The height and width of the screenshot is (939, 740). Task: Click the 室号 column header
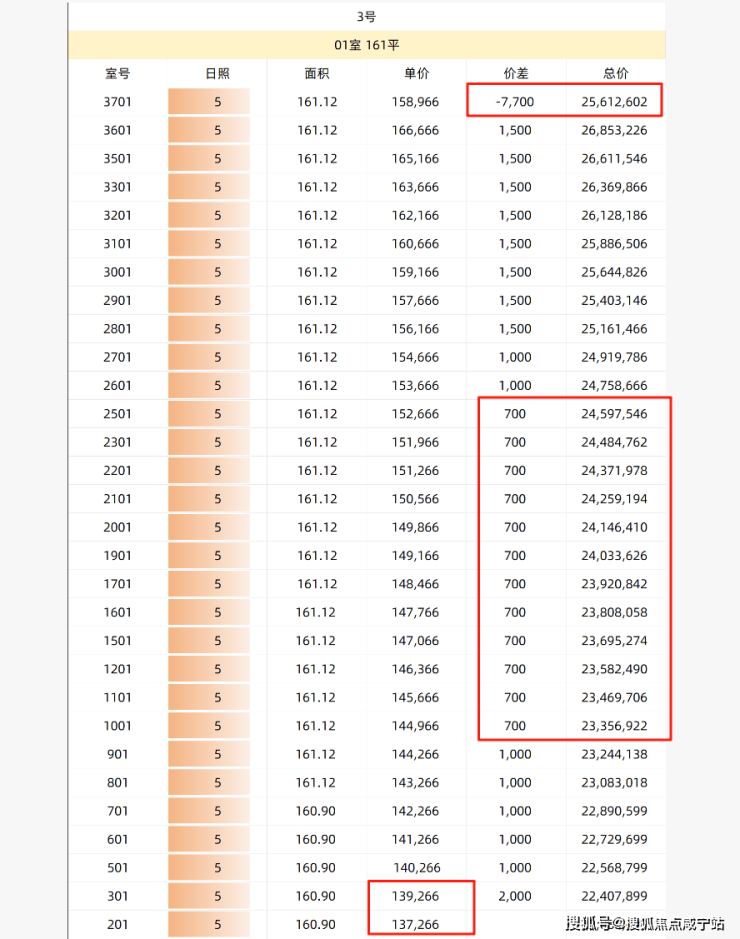pyautogui.click(x=117, y=73)
